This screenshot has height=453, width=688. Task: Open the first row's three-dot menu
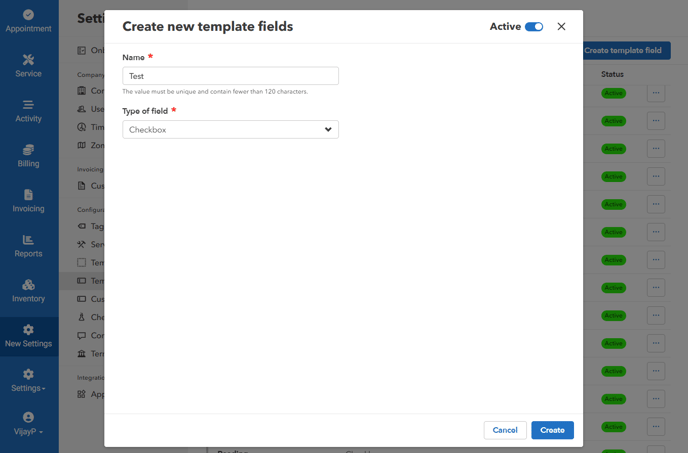tap(655, 93)
